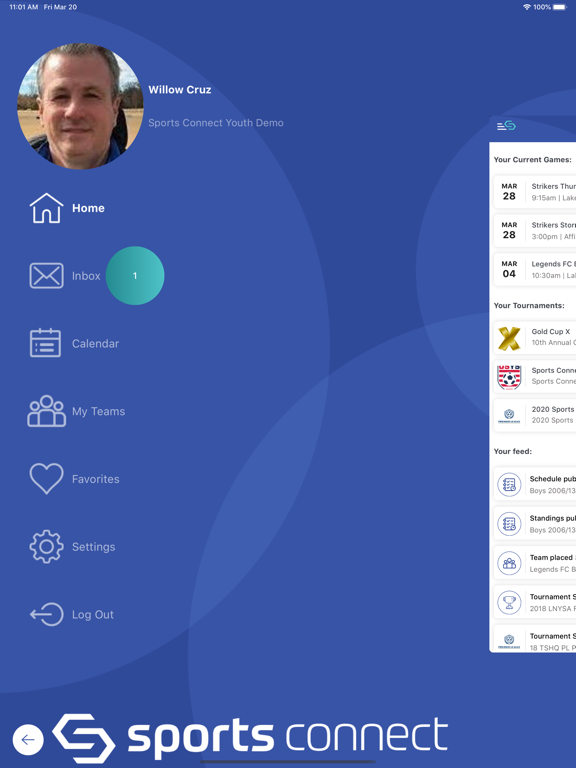Tap the round back arrow button

click(x=28, y=740)
